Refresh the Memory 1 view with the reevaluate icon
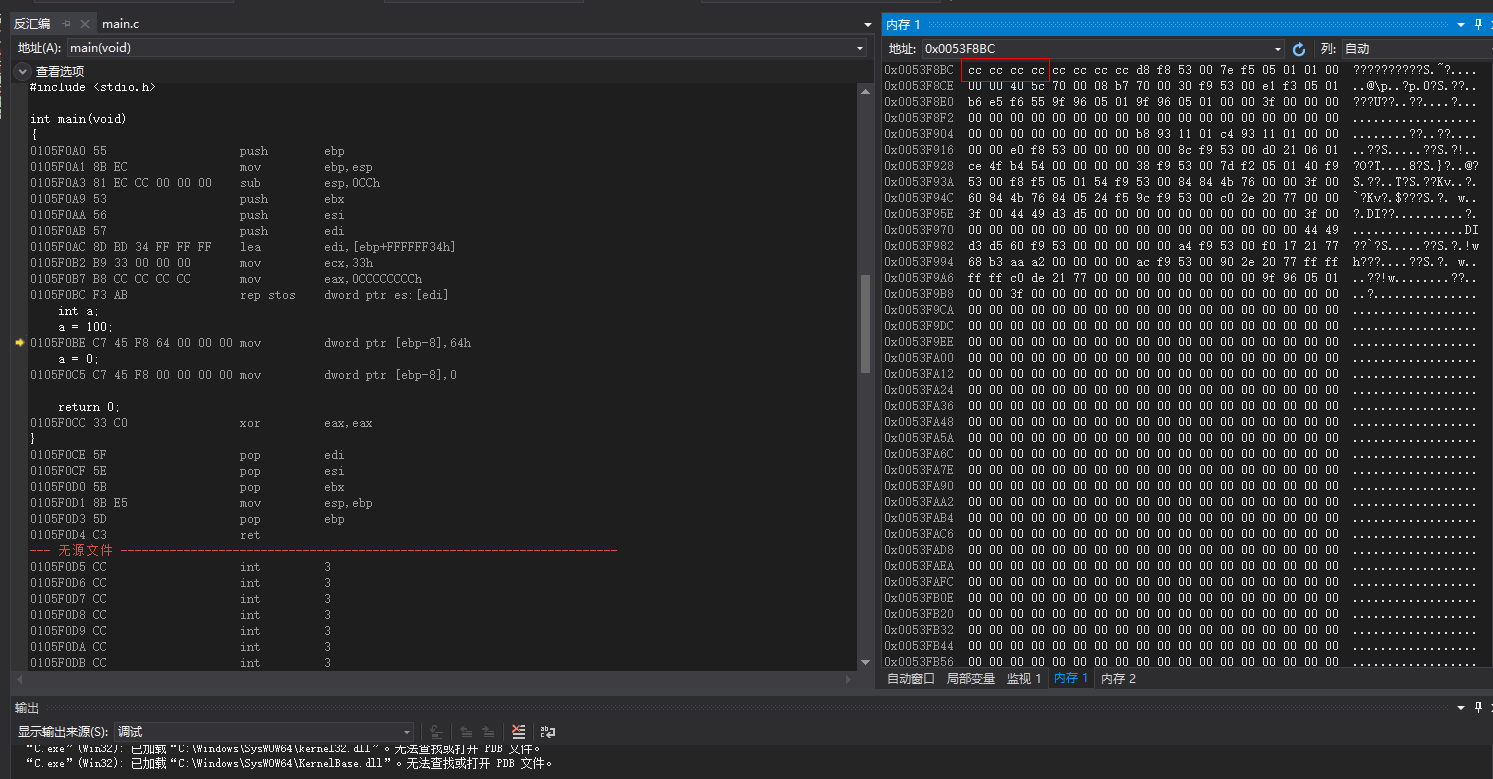1493x779 pixels. point(1299,49)
